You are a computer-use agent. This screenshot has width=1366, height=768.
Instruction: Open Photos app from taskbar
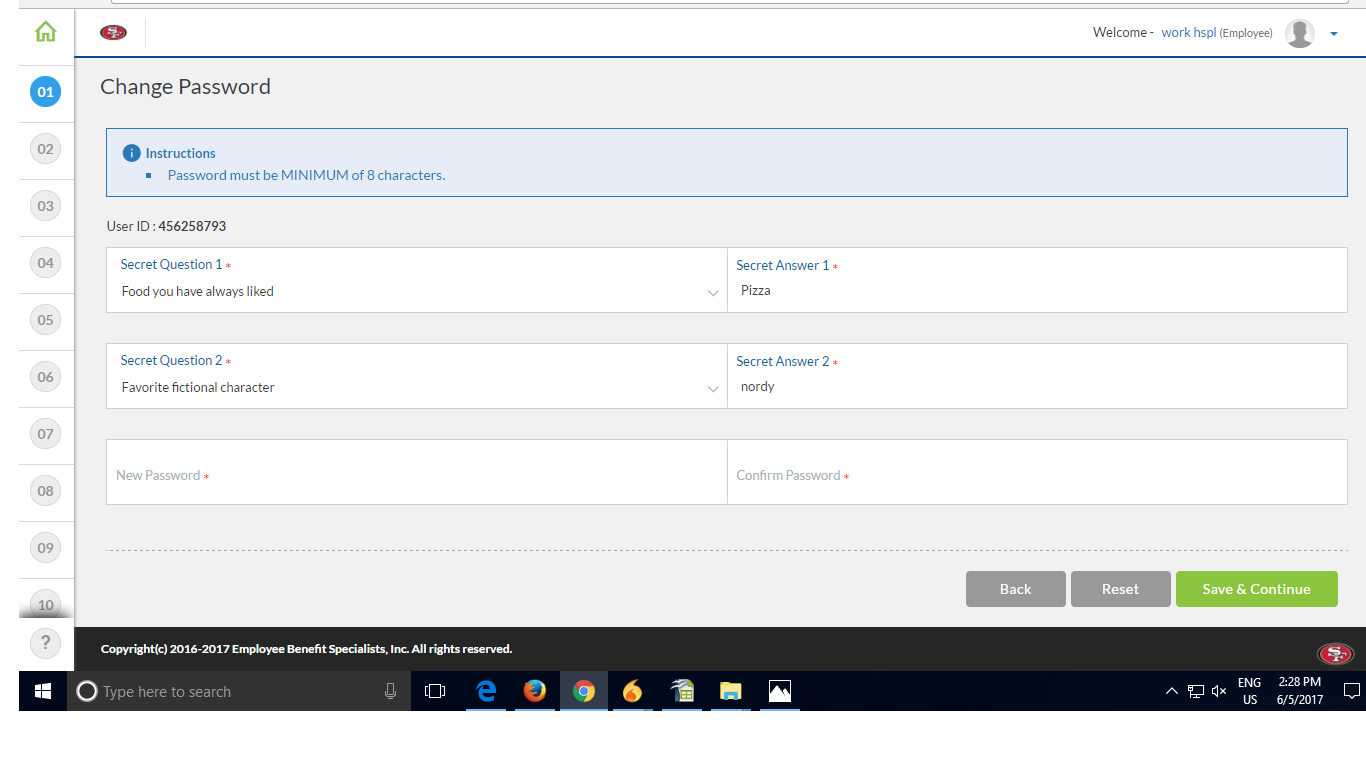tap(780, 691)
